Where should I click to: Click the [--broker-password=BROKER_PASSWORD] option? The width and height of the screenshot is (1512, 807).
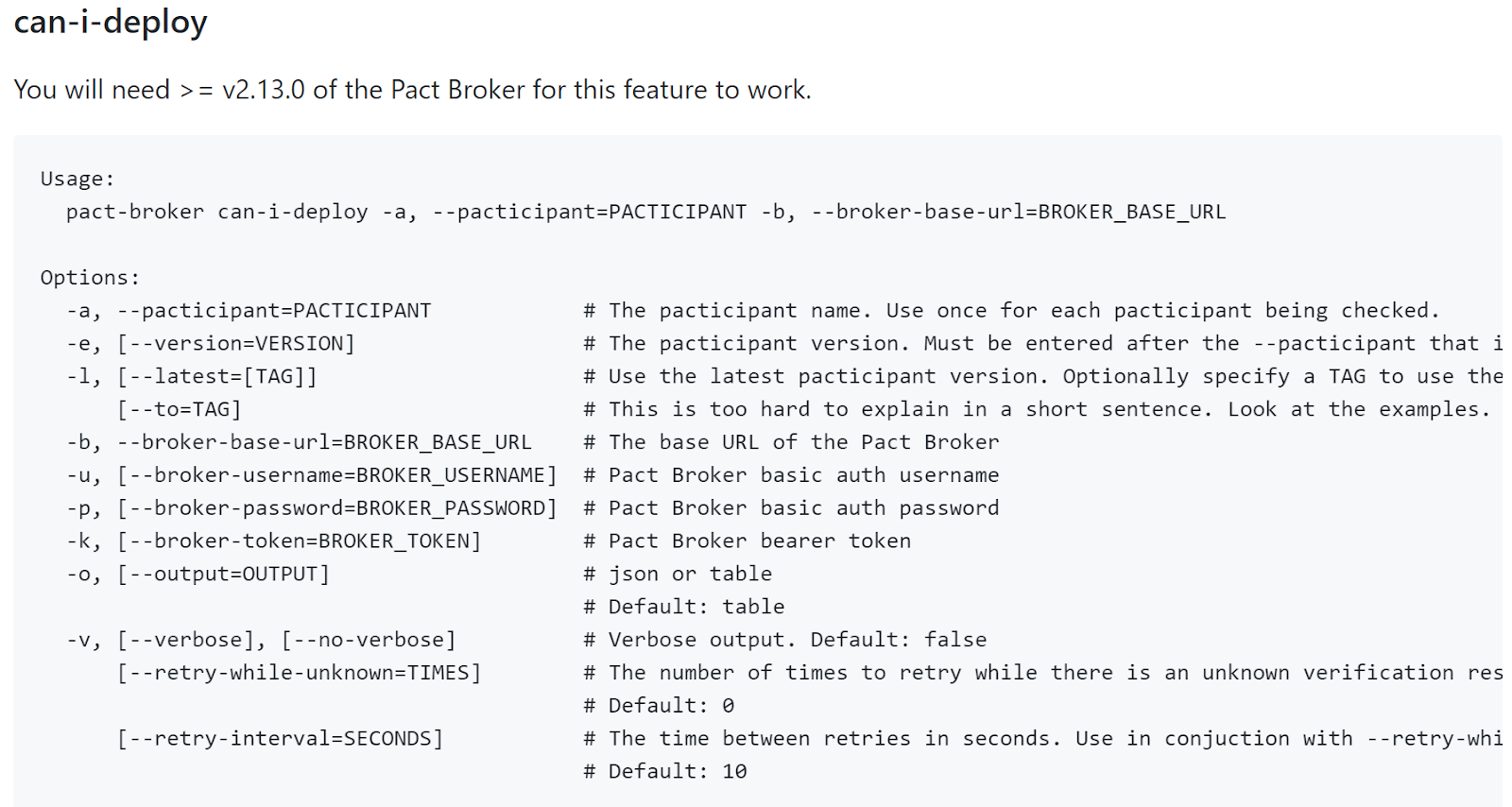pyautogui.click(x=337, y=508)
